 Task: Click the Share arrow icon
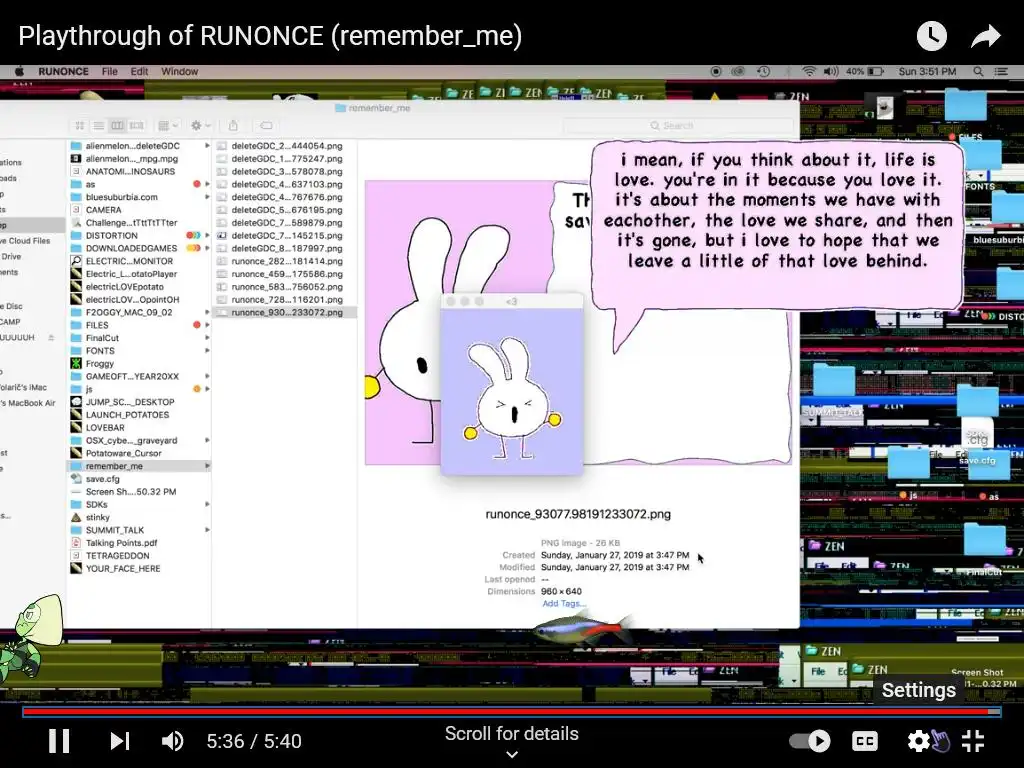click(x=985, y=36)
